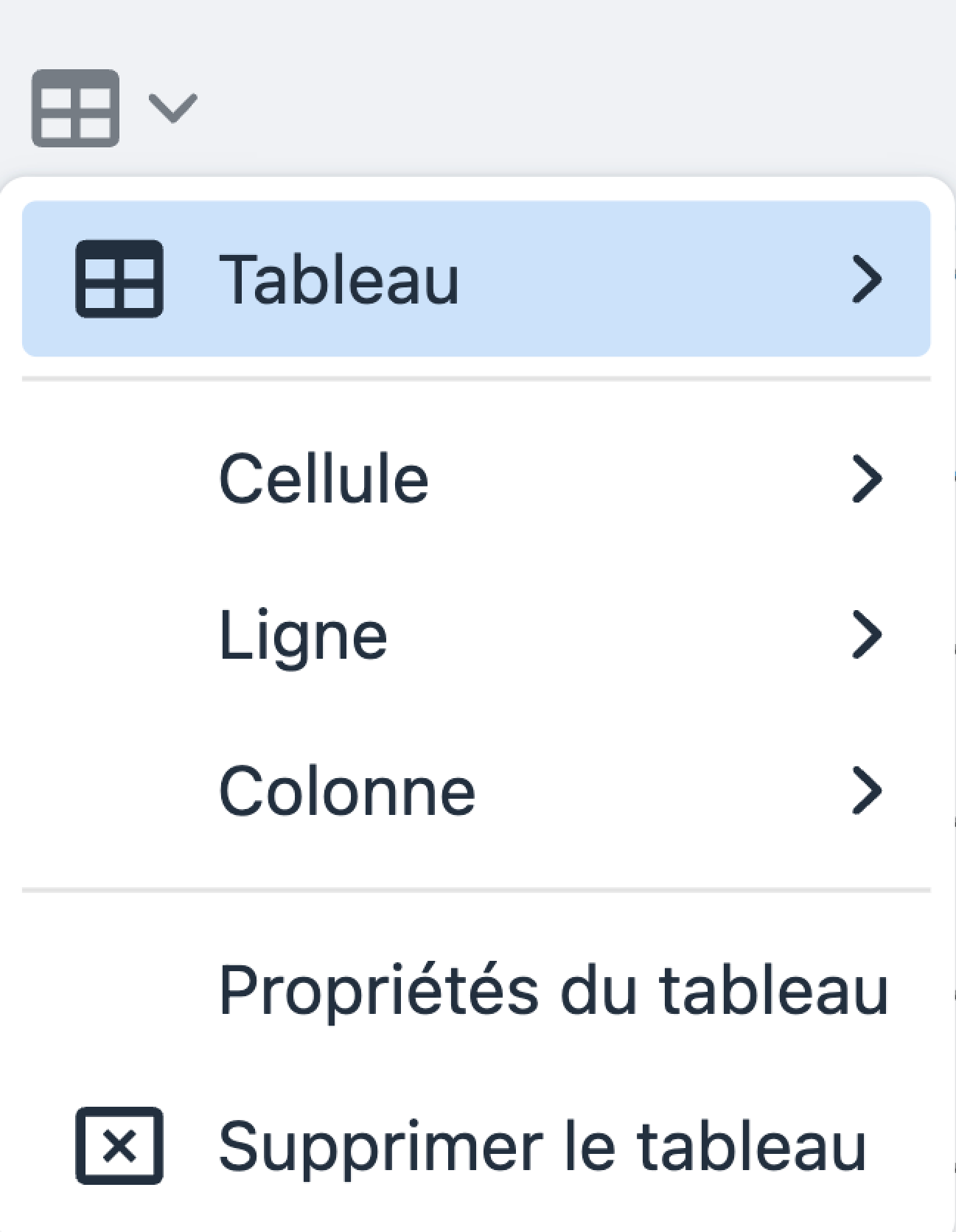Click the table toolbar button icon
Image resolution: width=956 pixels, height=1232 pixels.
tap(75, 108)
